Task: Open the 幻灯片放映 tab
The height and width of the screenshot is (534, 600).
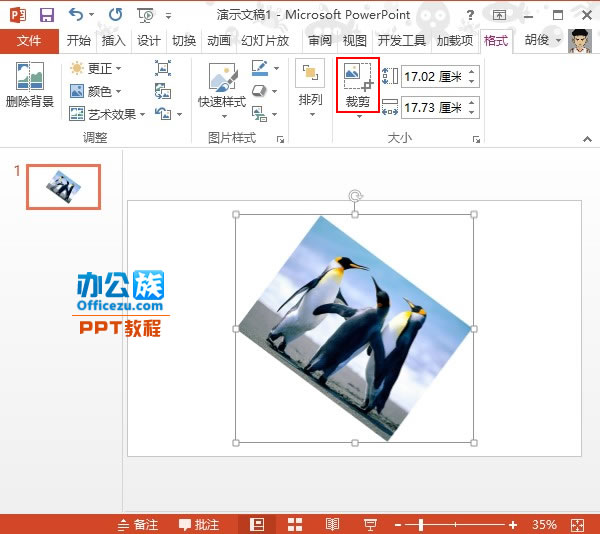Action: [x=265, y=41]
